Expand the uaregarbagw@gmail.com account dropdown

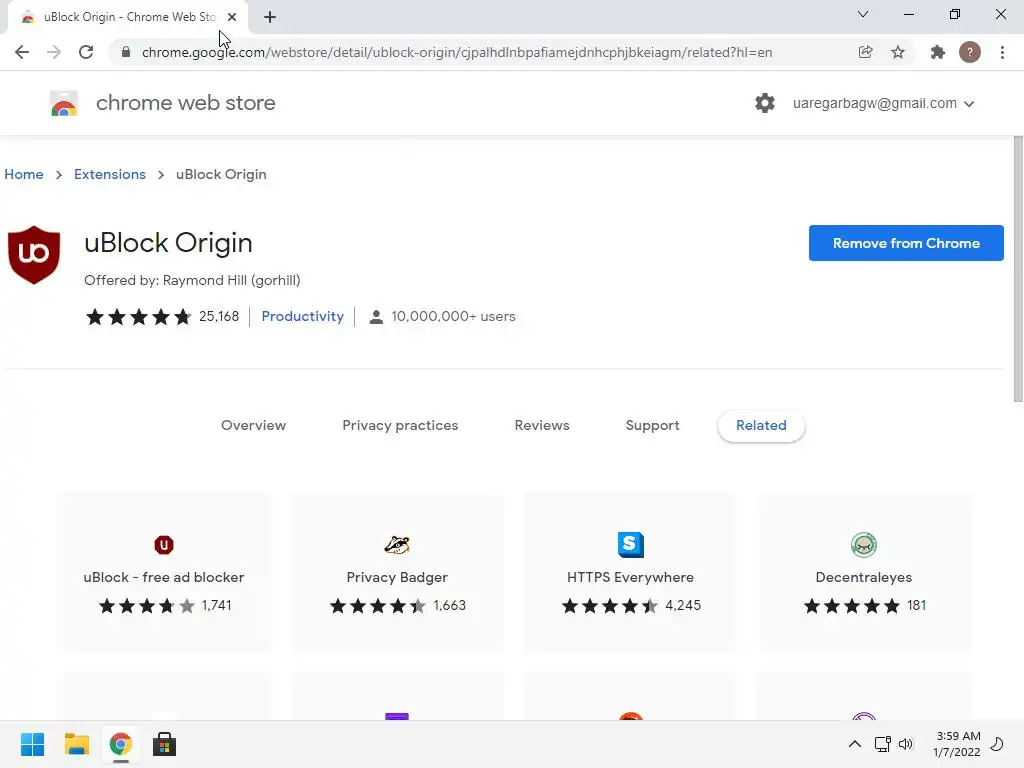click(884, 103)
